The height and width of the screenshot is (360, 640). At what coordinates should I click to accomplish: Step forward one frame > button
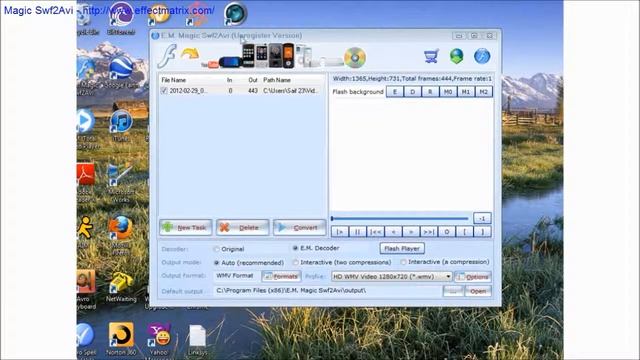(x=411, y=232)
